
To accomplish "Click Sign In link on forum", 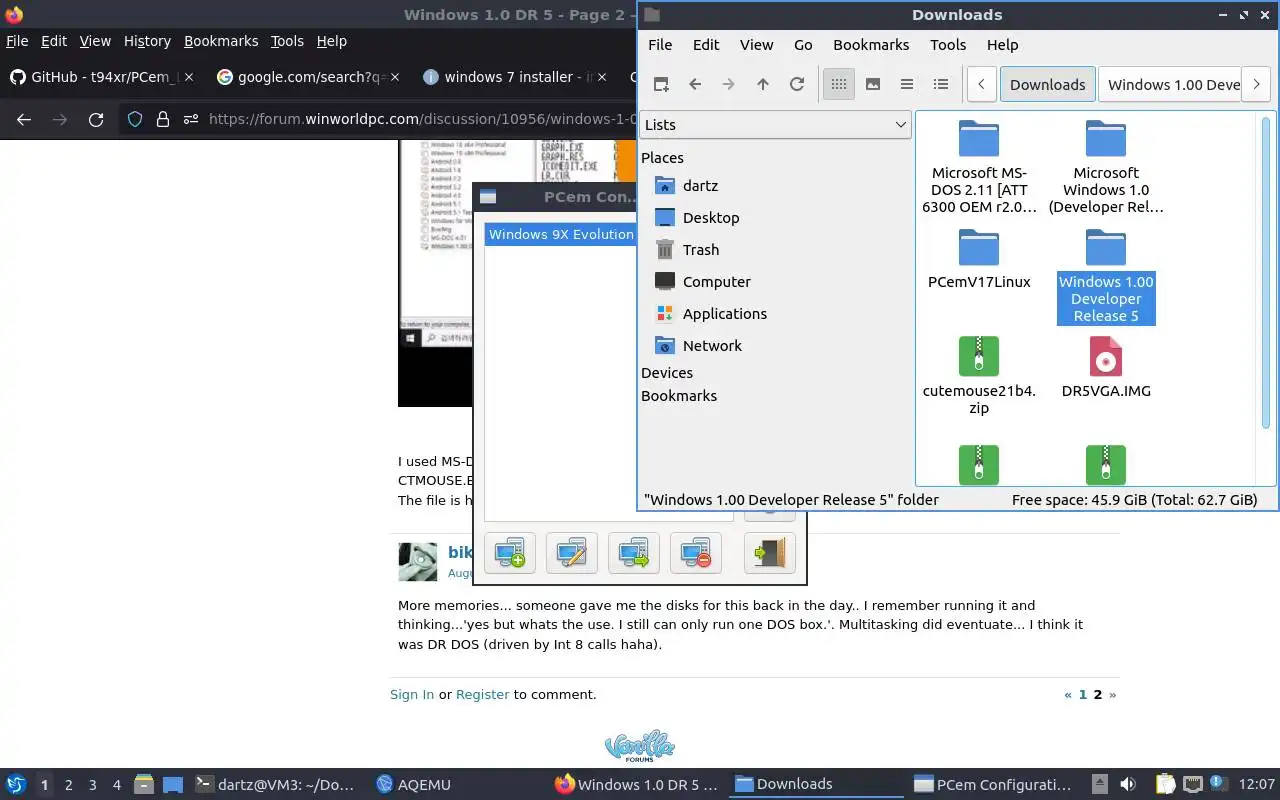I will tap(412, 694).
